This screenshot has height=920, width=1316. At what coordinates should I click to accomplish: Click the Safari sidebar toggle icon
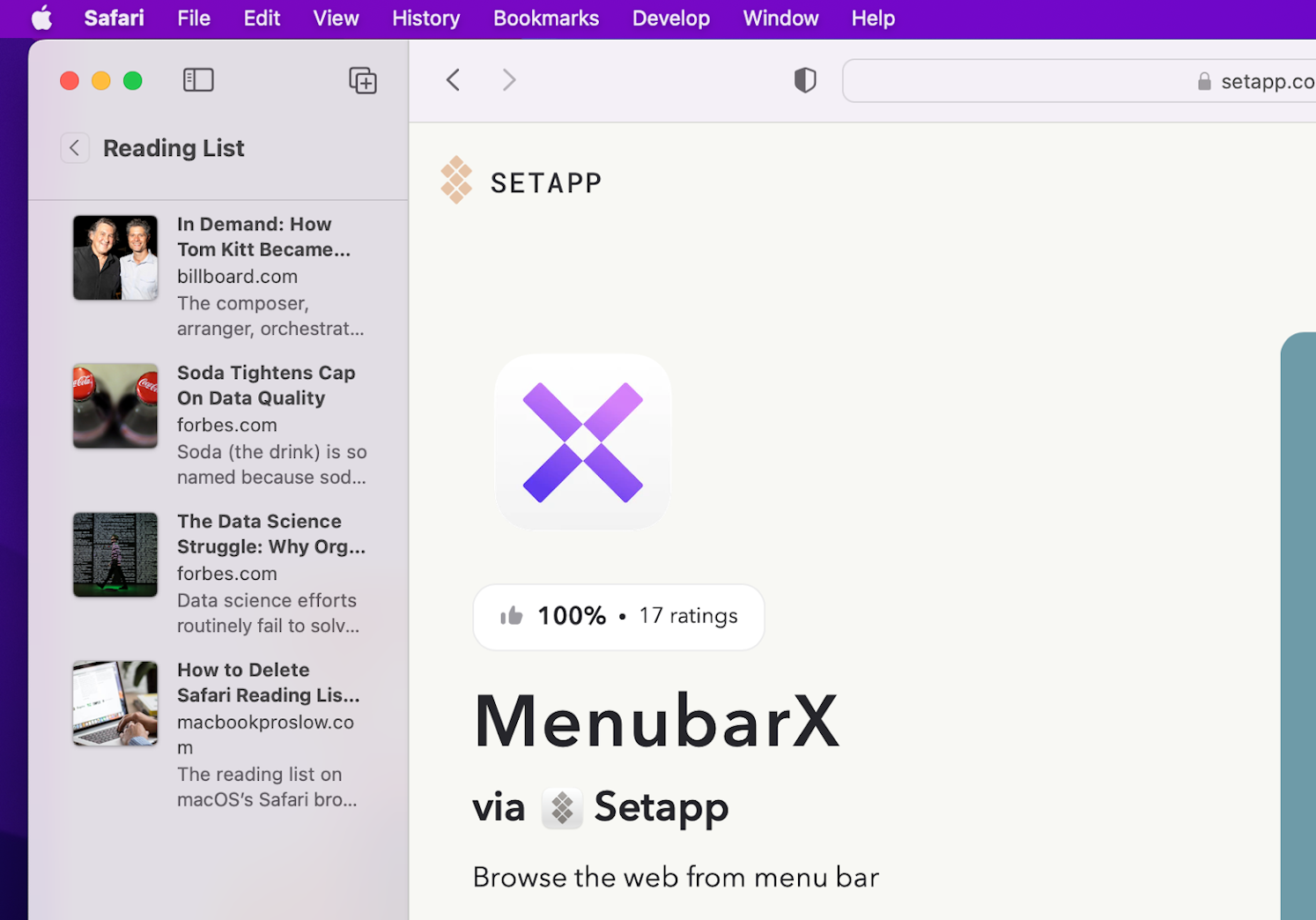tap(197, 79)
